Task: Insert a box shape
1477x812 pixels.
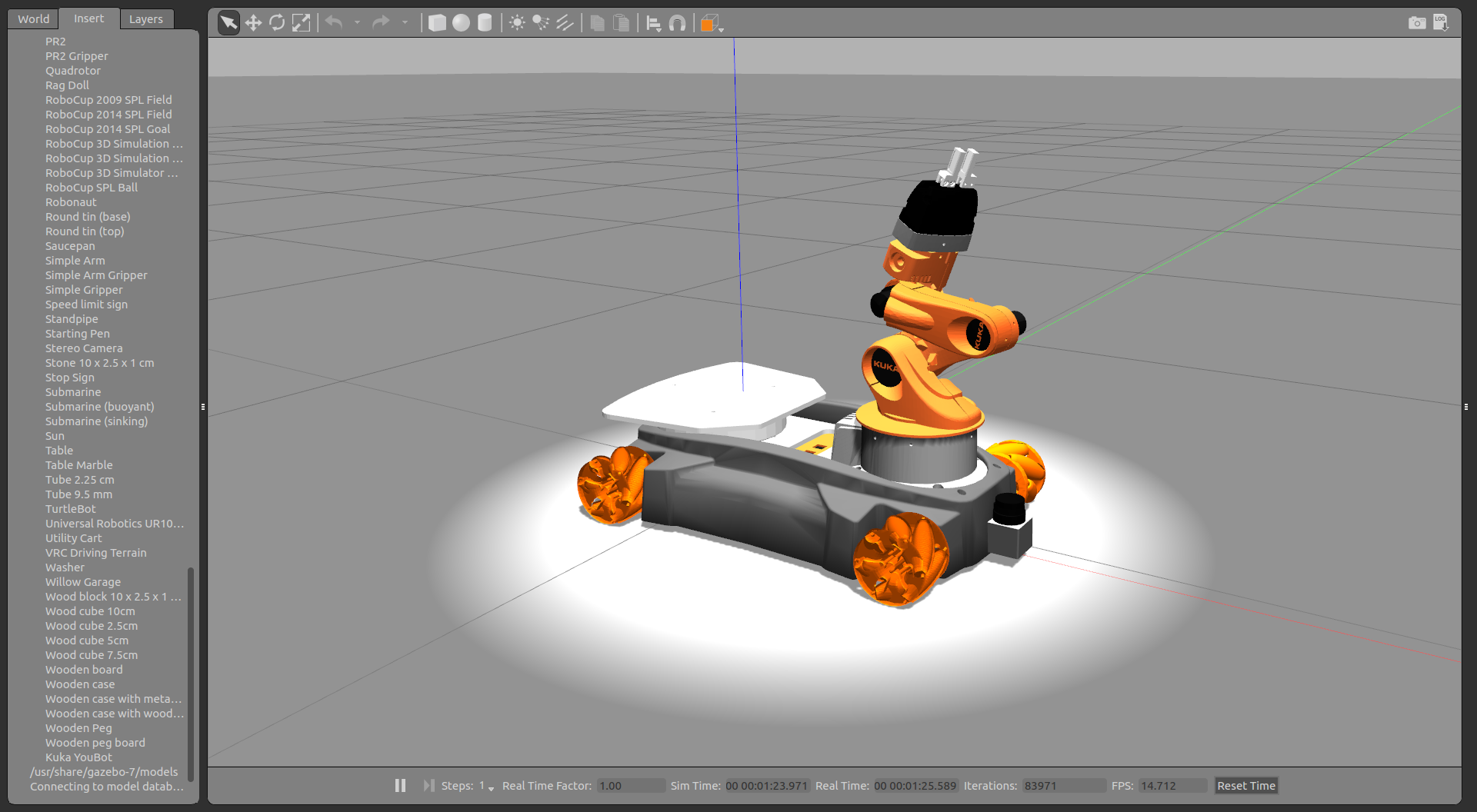Action: [437, 23]
